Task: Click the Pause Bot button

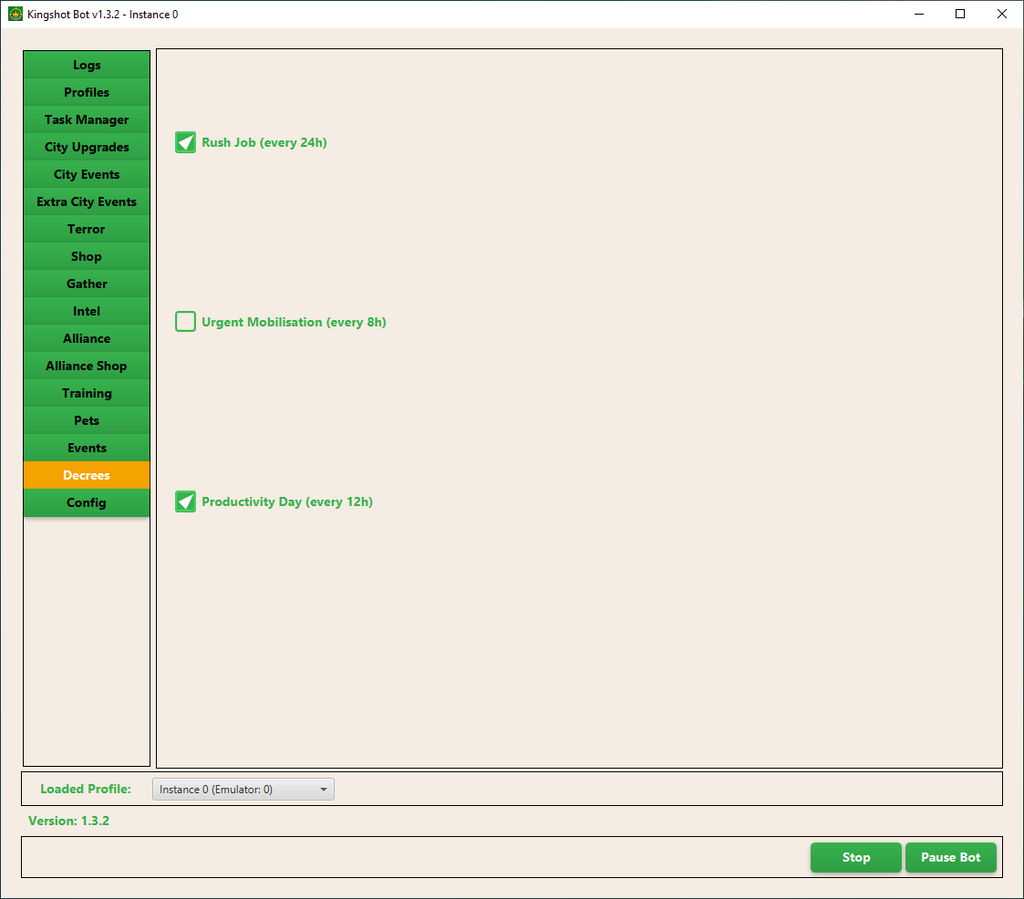Action: (950, 858)
